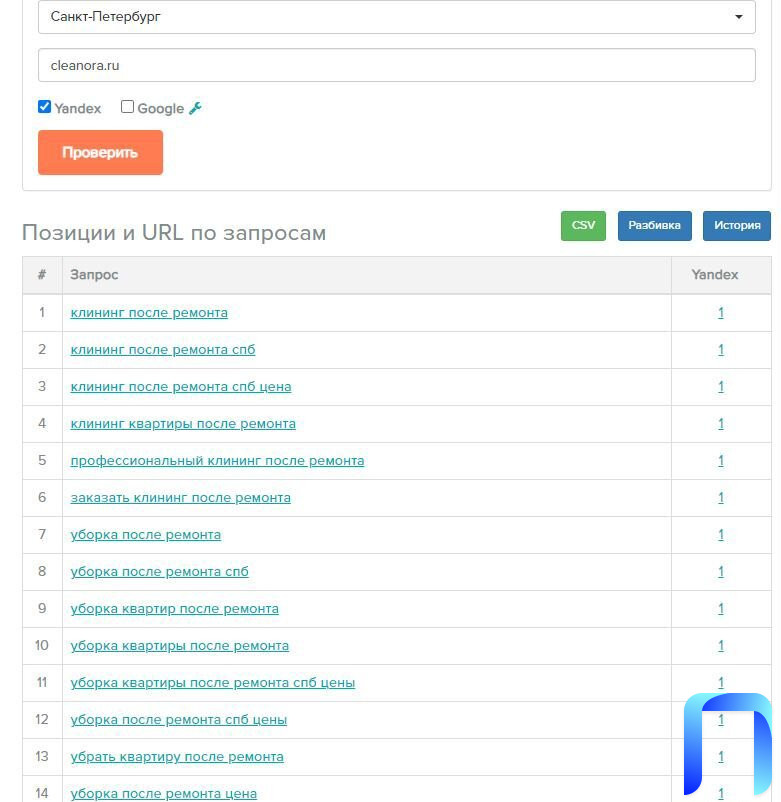Open query link клининг после ремонта

pyautogui.click(x=149, y=313)
